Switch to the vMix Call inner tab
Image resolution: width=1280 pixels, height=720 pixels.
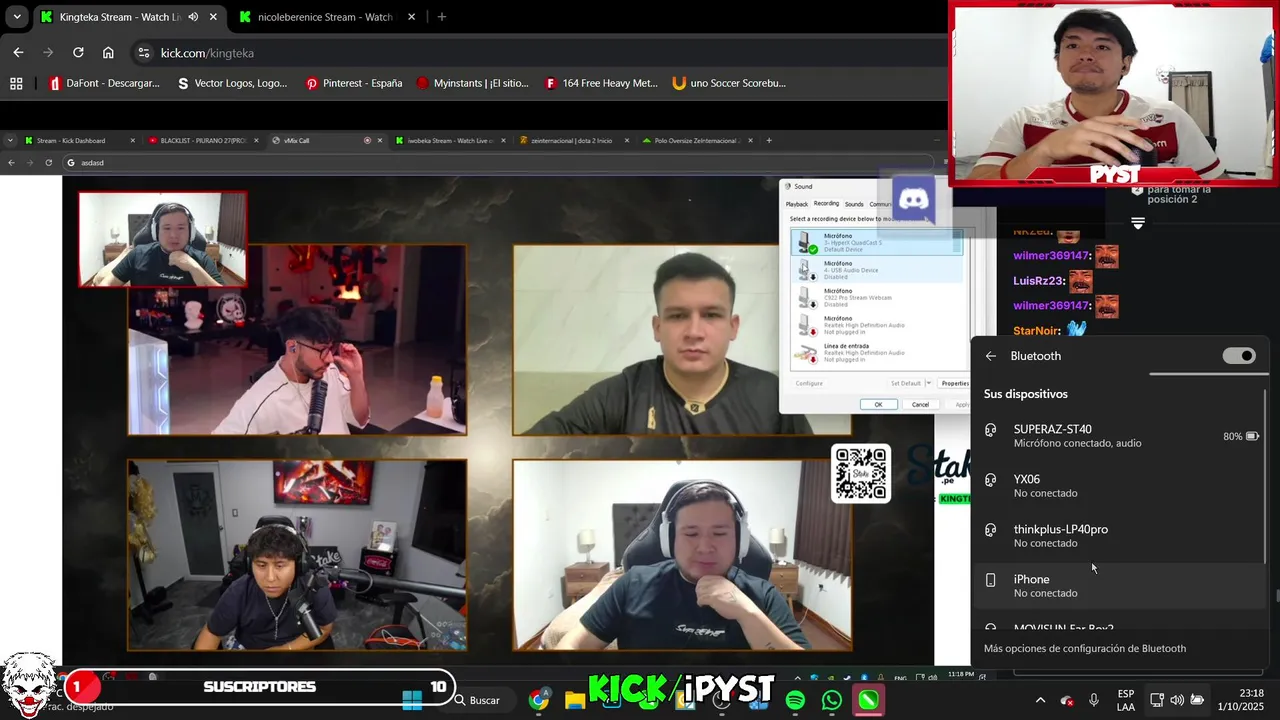click(x=318, y=141)
